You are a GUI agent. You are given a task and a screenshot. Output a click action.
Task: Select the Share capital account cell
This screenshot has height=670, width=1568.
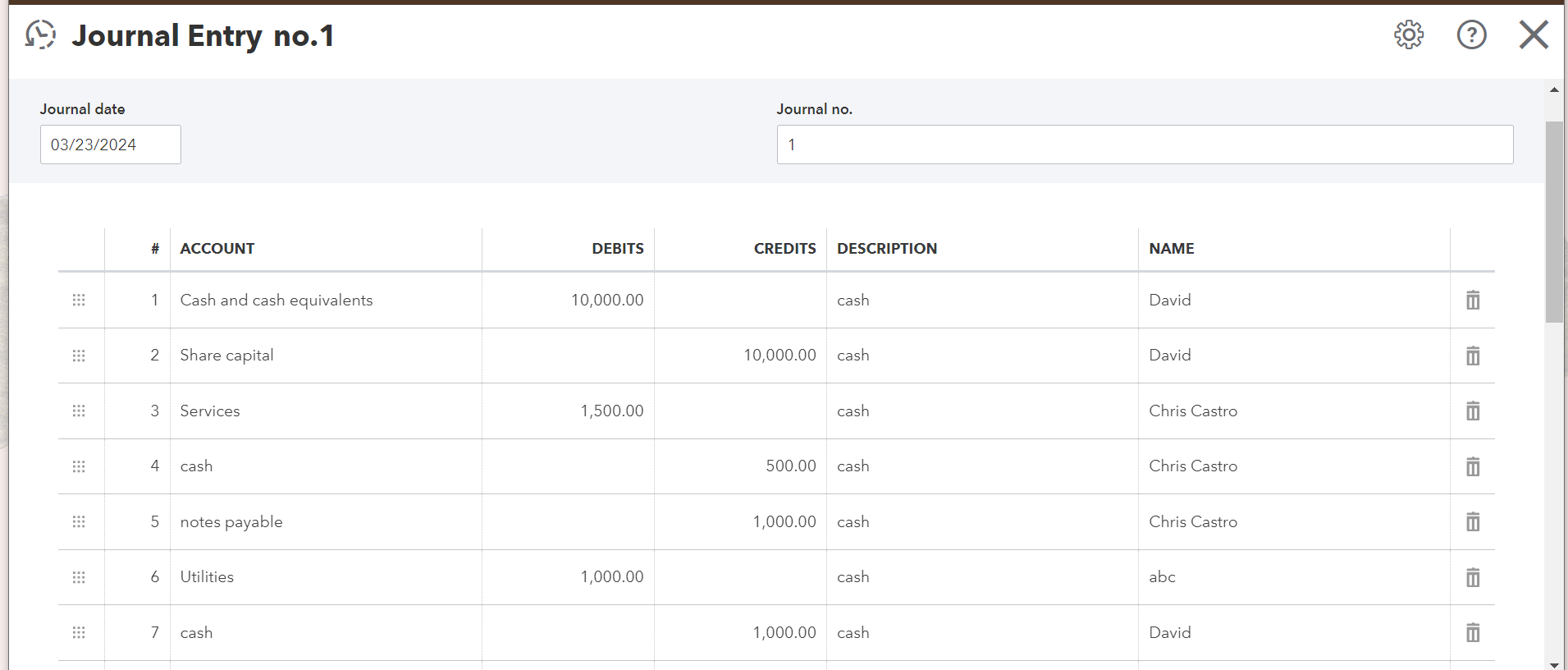pyautogui.click(x=325, y=356)
